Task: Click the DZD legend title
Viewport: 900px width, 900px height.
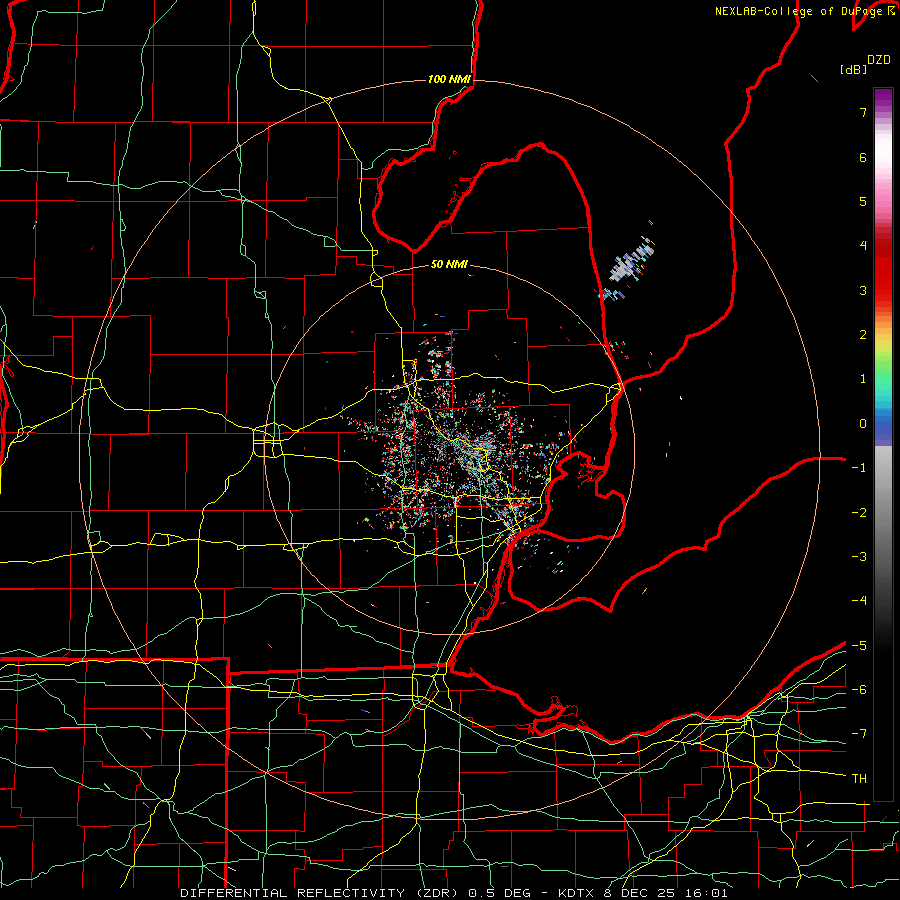Action: tap(879, 60)
